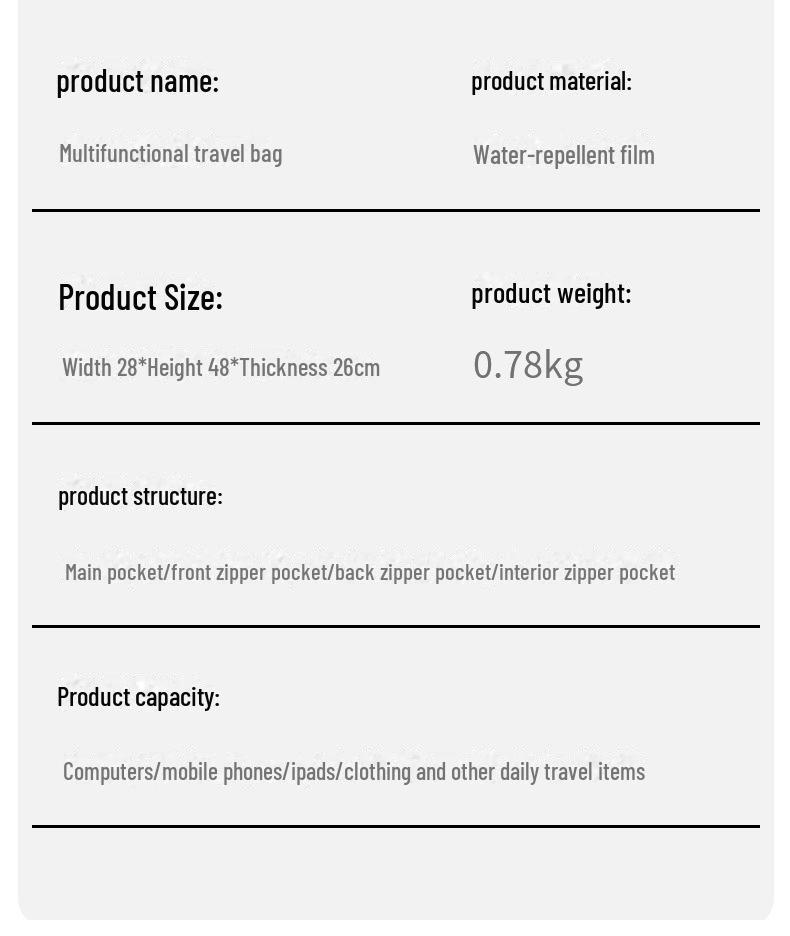Select the "0.78kg" weight value
This screenshot has width=790, height=936.
coord(527,365)
